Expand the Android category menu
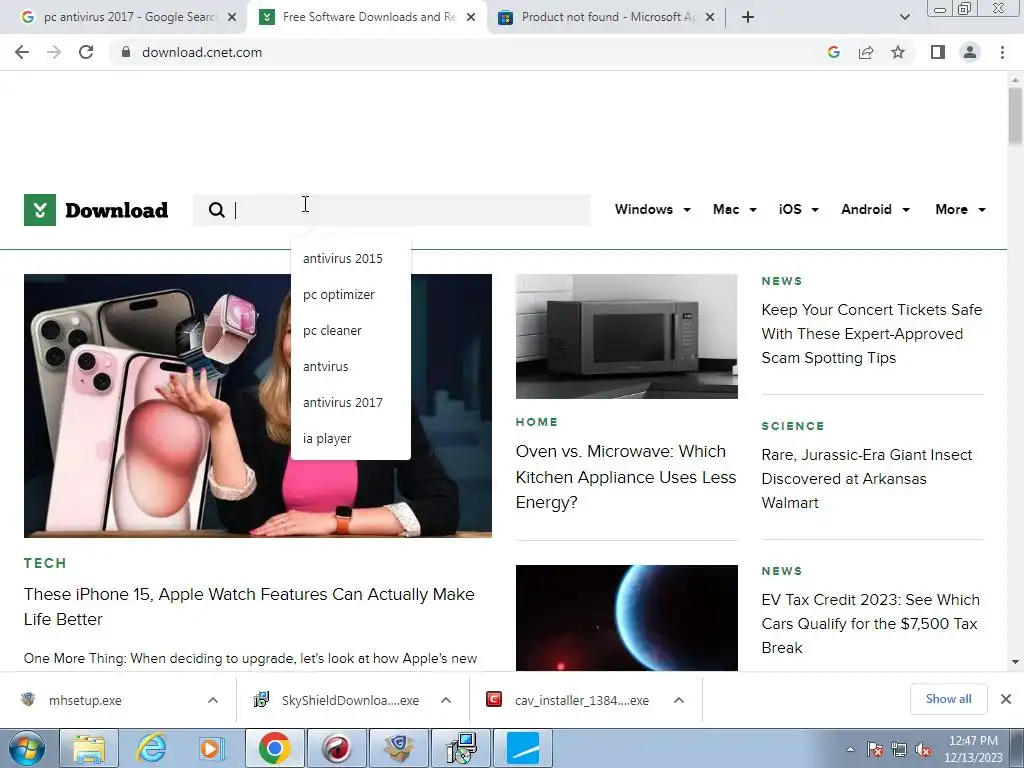Viewport: 1024px width, 768px height. 875,210
